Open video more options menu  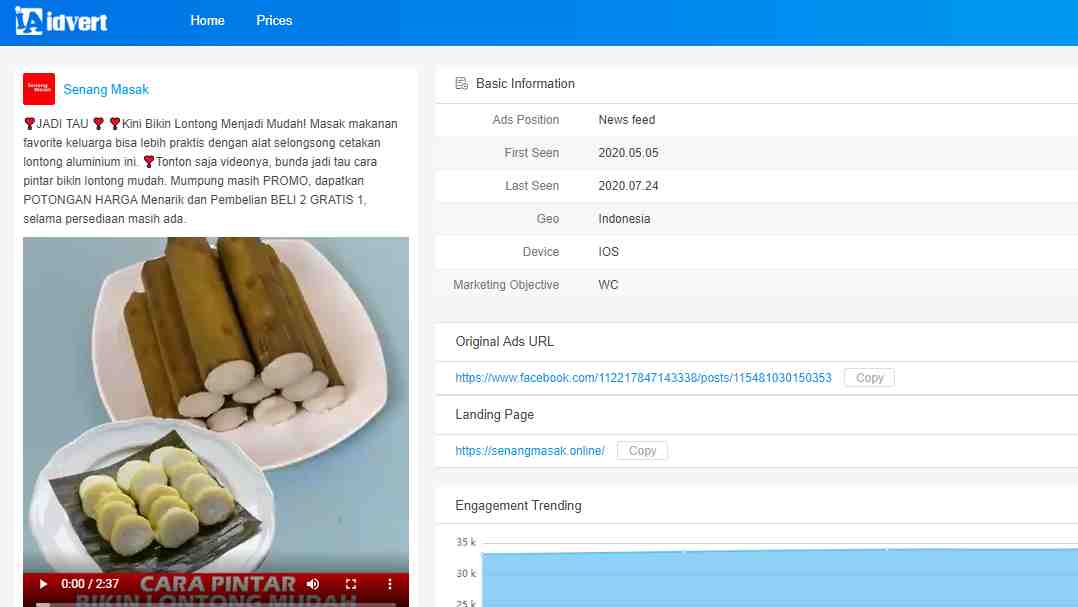[x=389, y=584]
